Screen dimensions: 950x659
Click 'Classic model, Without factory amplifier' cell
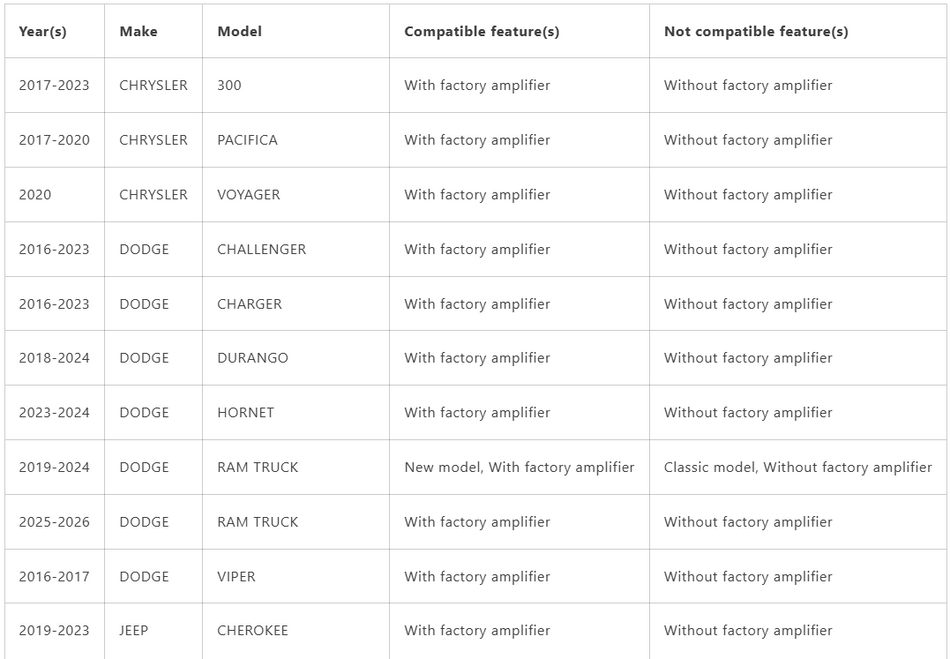pos(798,467)
